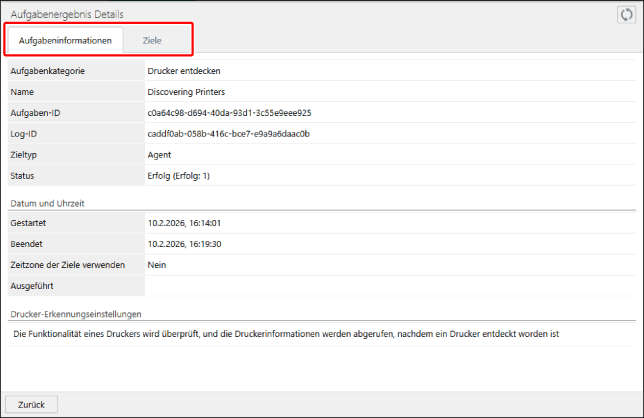The width and height of the screenshot is (644, 418).
Task: Select the Aufgabeninformationen tab
Action: point(65,40)
